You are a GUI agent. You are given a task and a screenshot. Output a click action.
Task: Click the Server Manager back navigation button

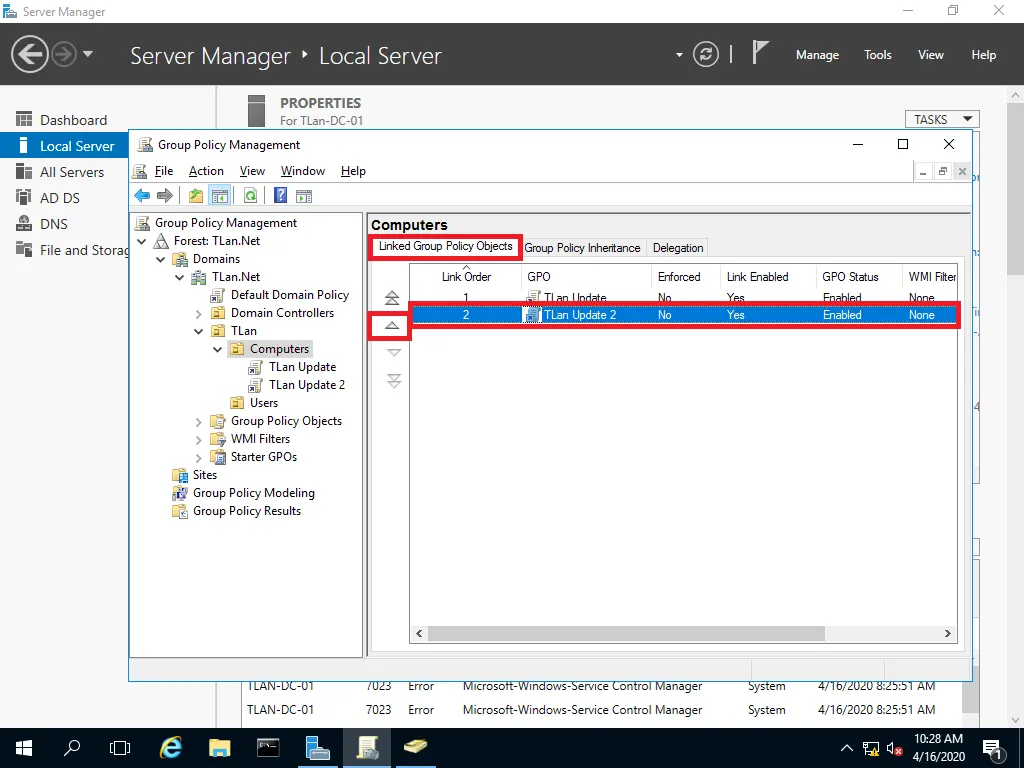pos(29,54)
